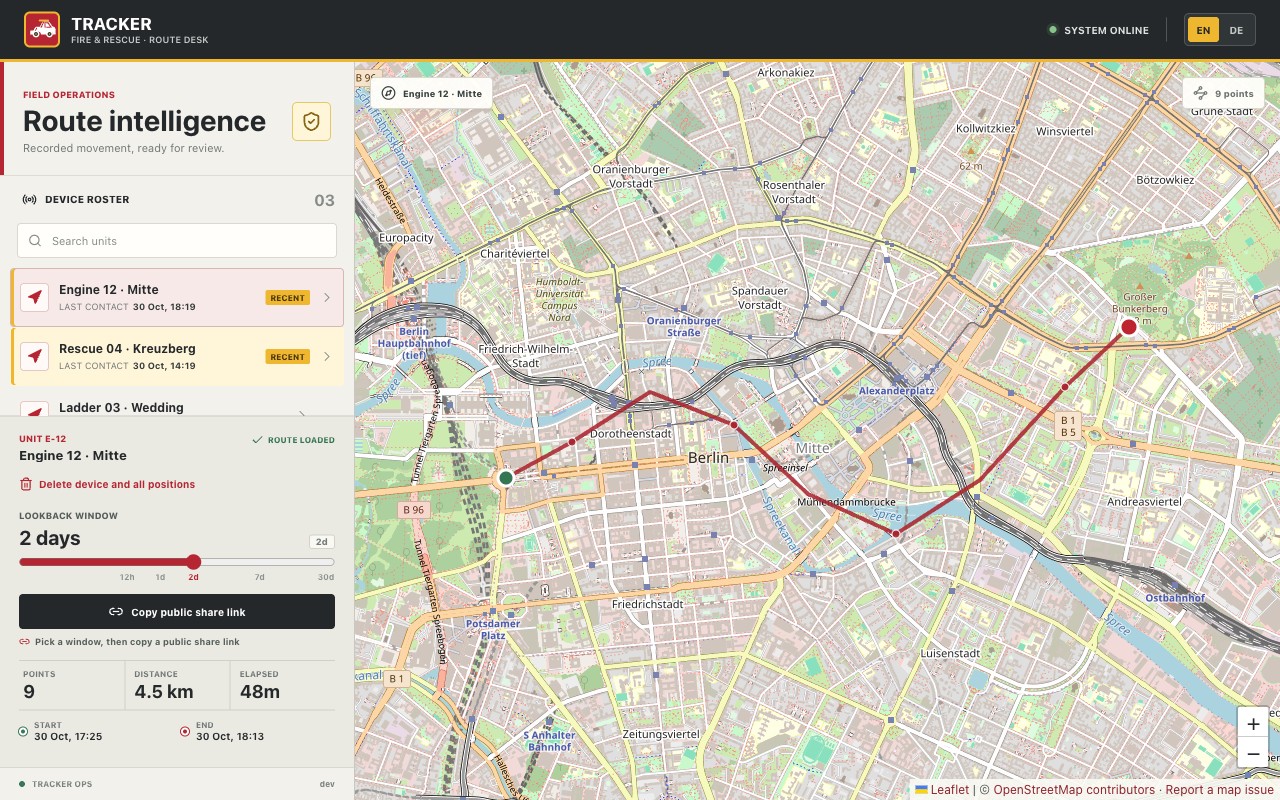Click the lookback slider handle

click(194, 562)
